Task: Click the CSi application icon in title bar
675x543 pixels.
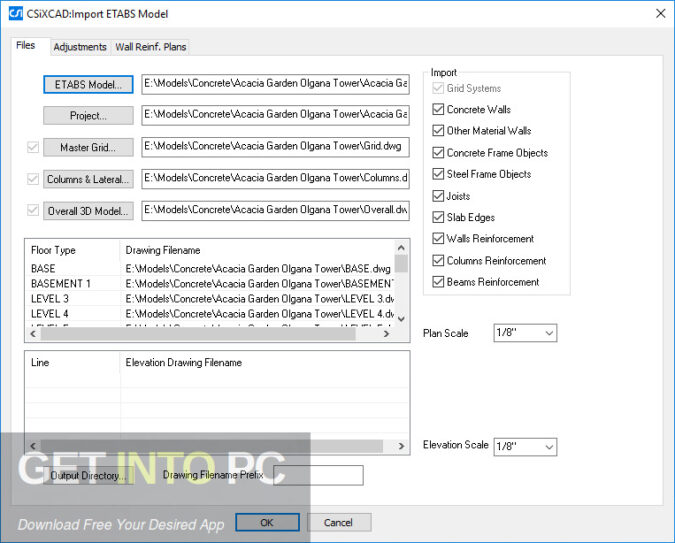Action: point(15,13)
